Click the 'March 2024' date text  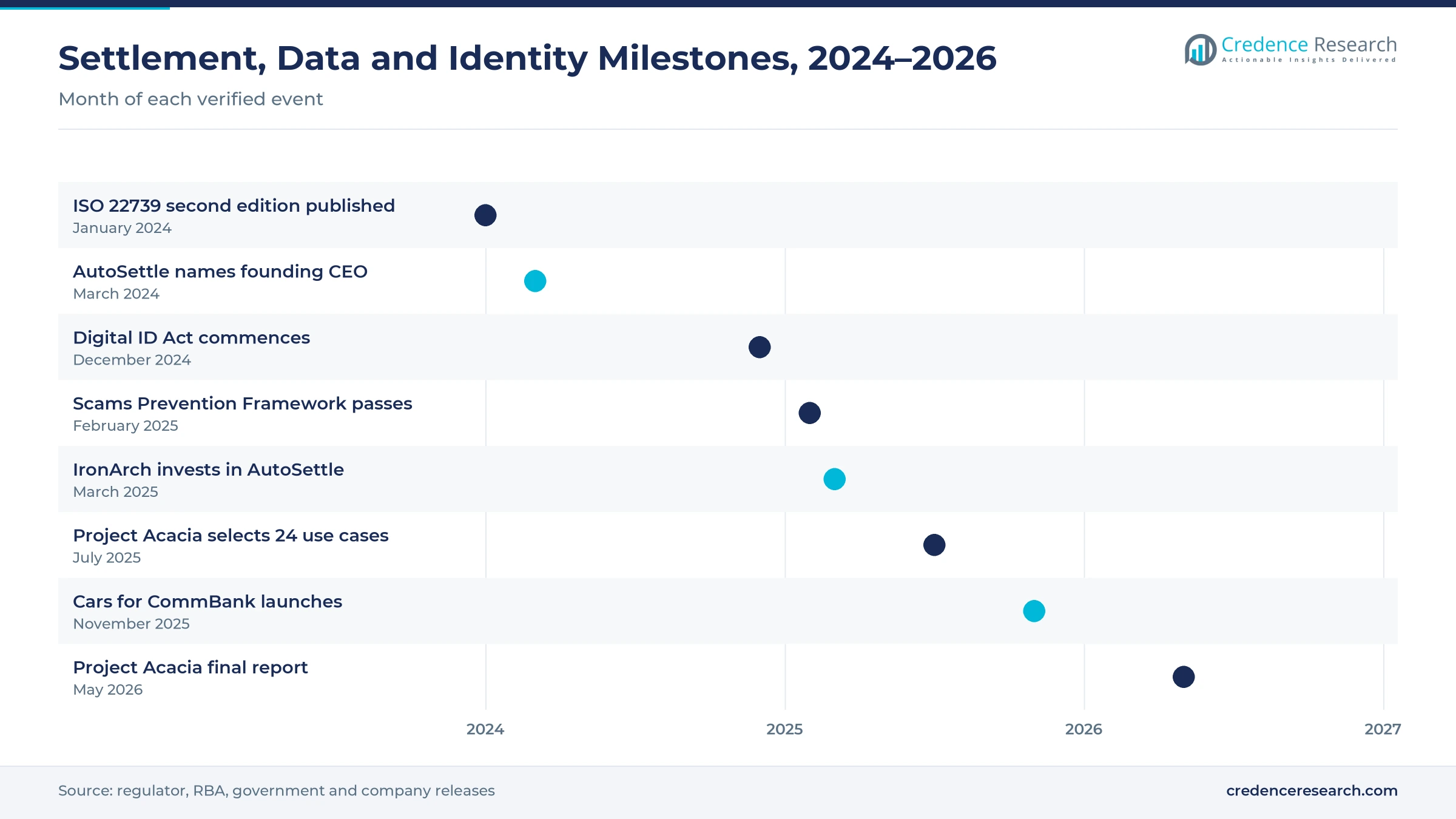pyautogui.click(x=116, y=294)
